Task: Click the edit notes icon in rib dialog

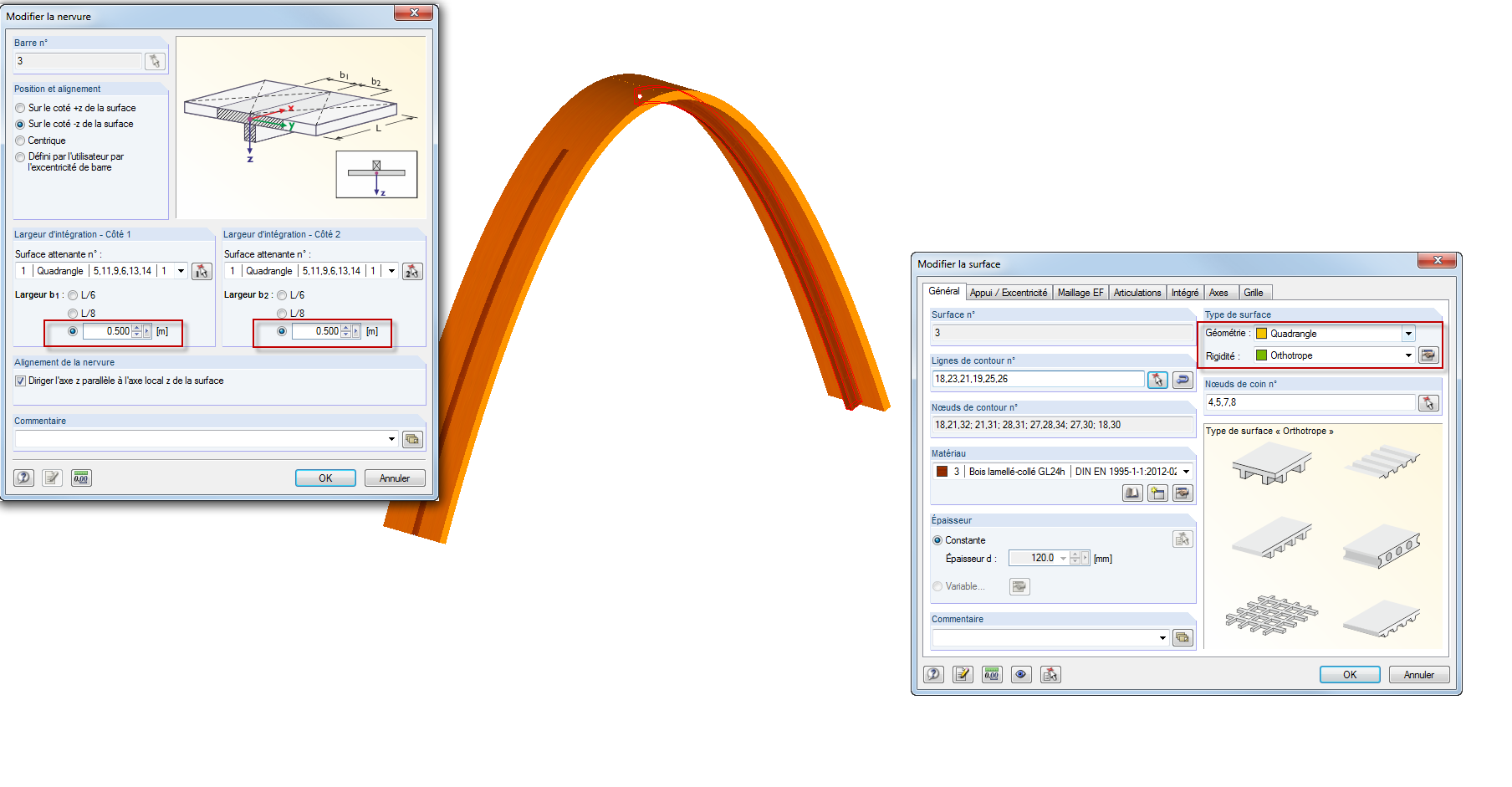Action: click(53, 478)
